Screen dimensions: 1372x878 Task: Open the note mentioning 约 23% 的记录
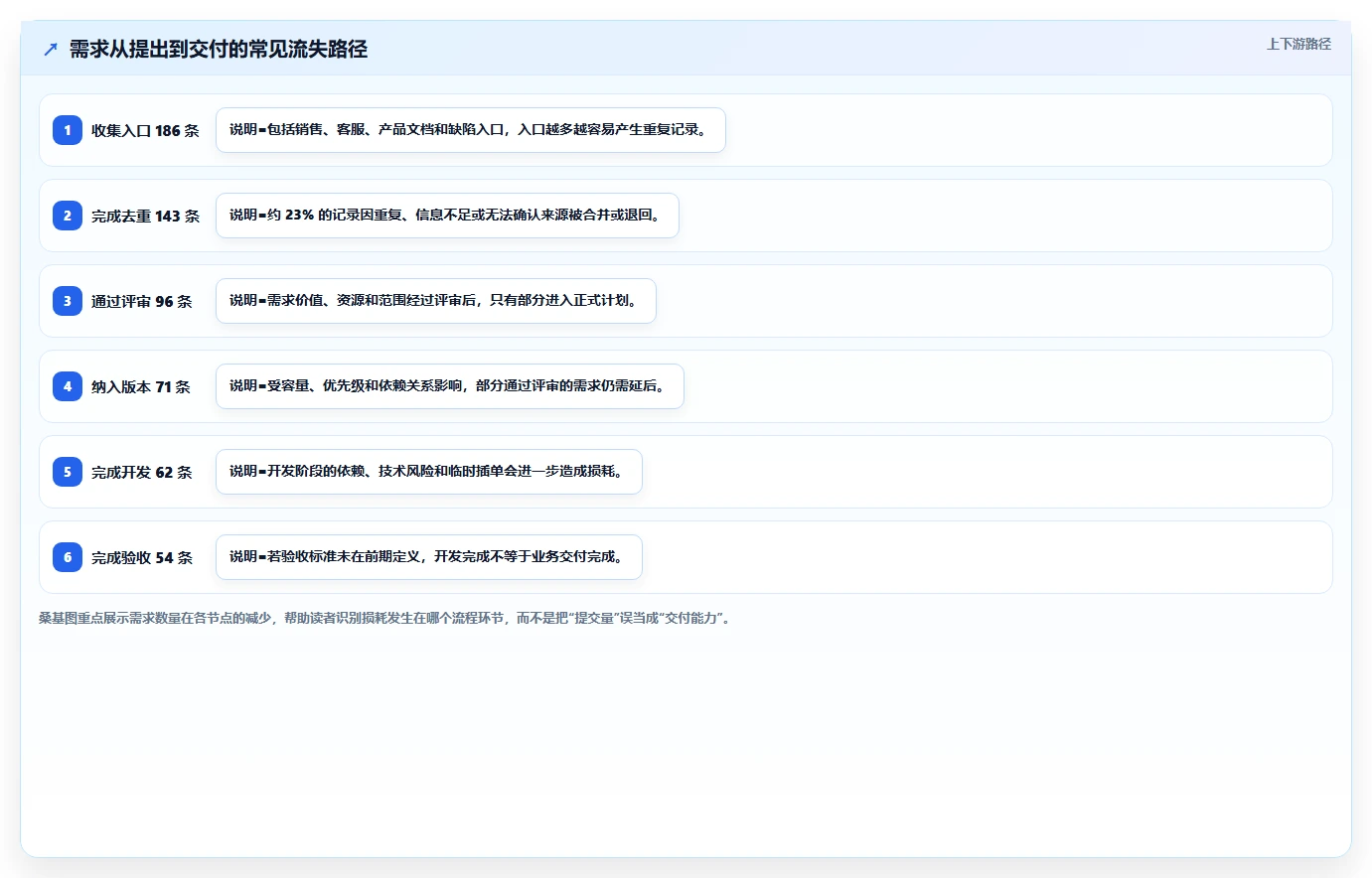447,216
